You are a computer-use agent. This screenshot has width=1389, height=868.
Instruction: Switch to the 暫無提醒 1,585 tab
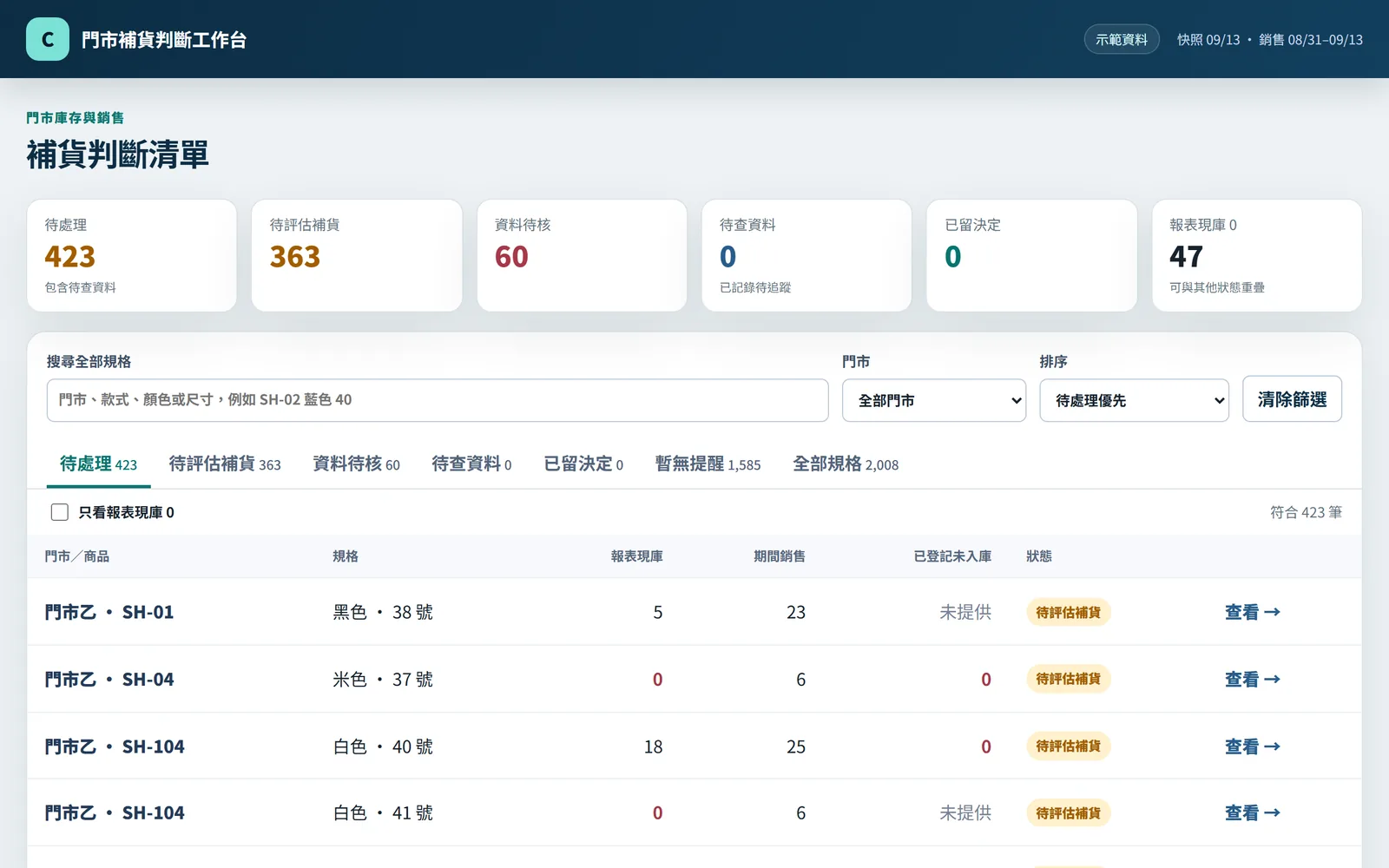pos(708,464)
